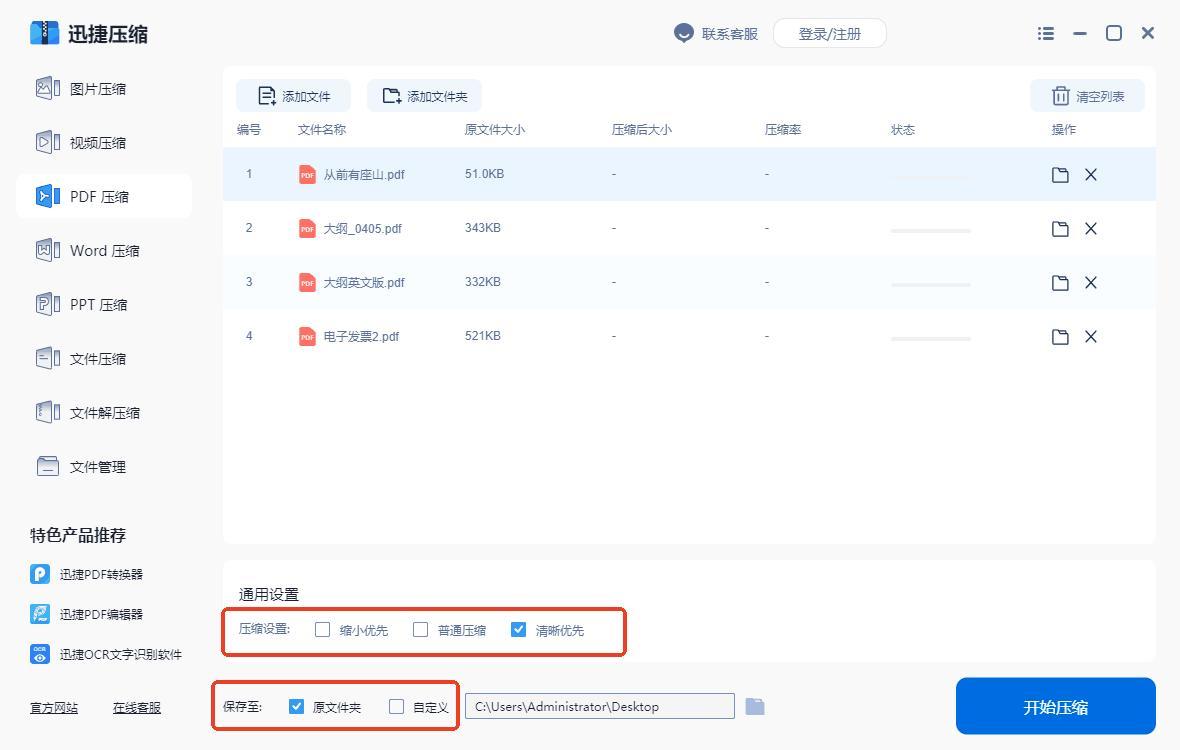The width and height of the screenshot is (1180, 750).
Task: Open Word 压缩 section
Action: click(x=104, y=251)
